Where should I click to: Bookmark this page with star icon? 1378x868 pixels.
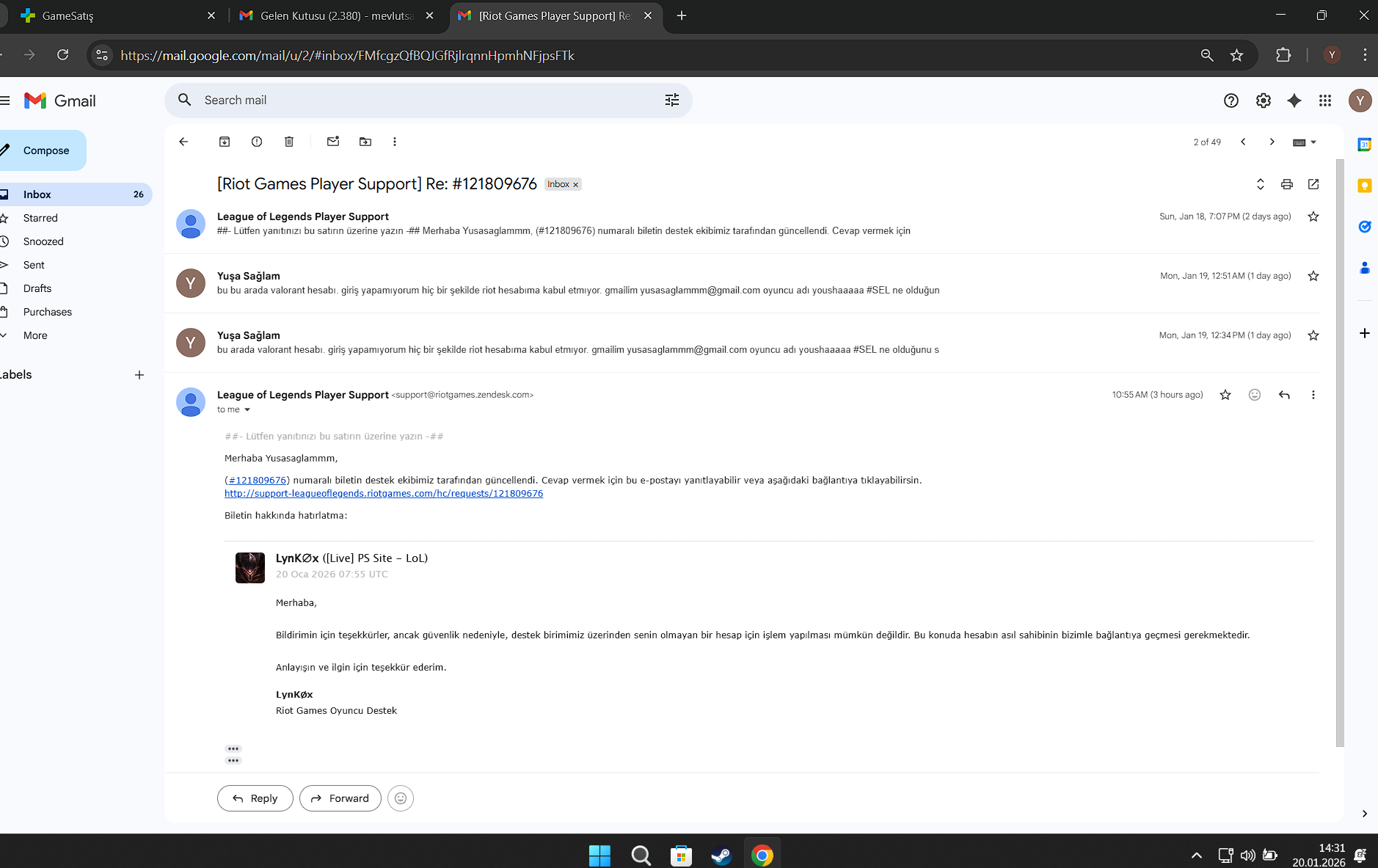(x=1237, y=55)
